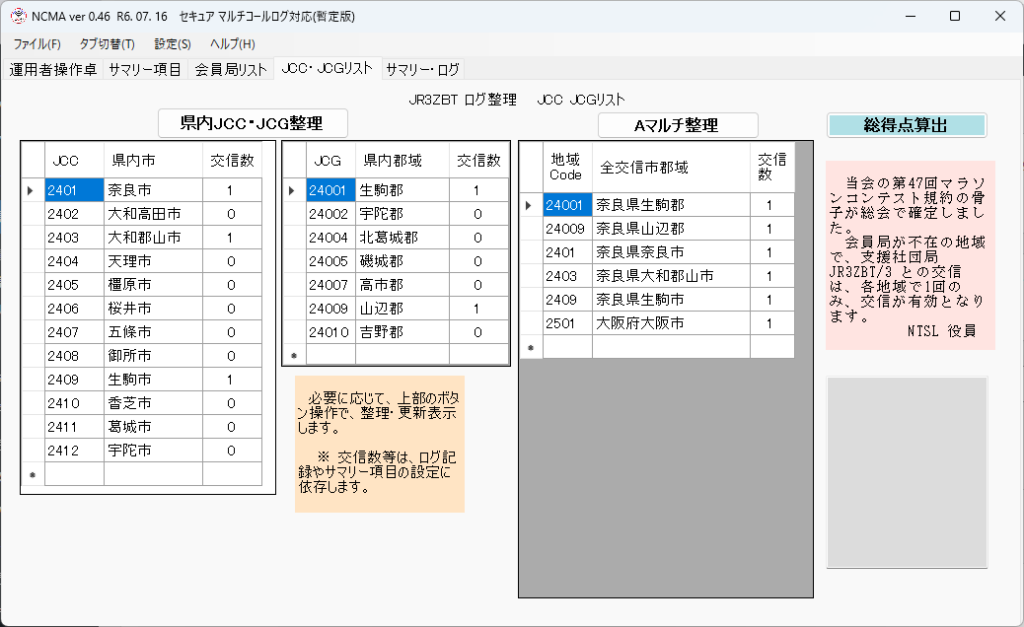Click the NCMA app icon in title bar
The height and width of the screenshot is (627, 1024).
click(18, 16)
